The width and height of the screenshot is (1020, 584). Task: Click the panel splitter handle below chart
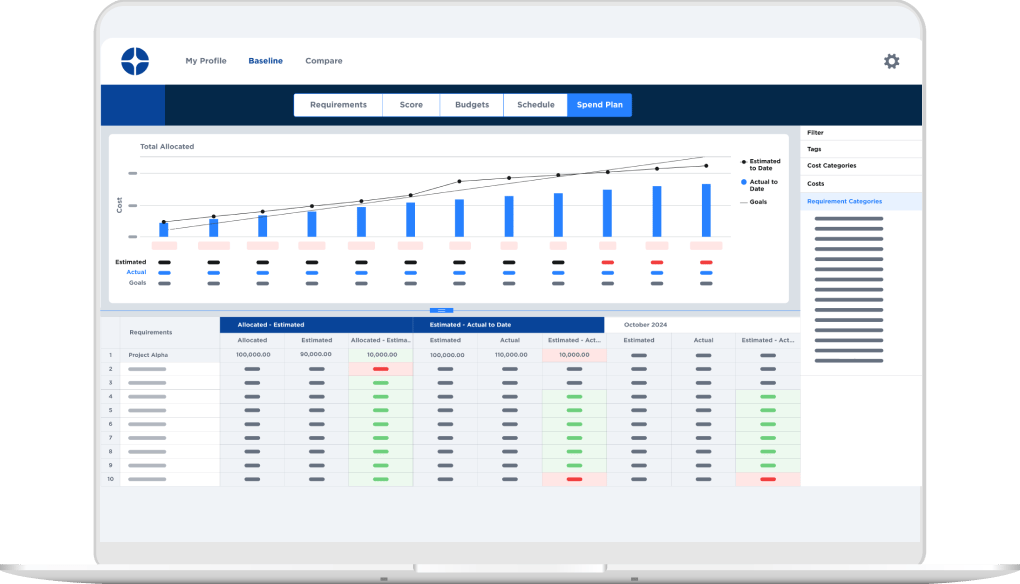(x=441, y=311)
